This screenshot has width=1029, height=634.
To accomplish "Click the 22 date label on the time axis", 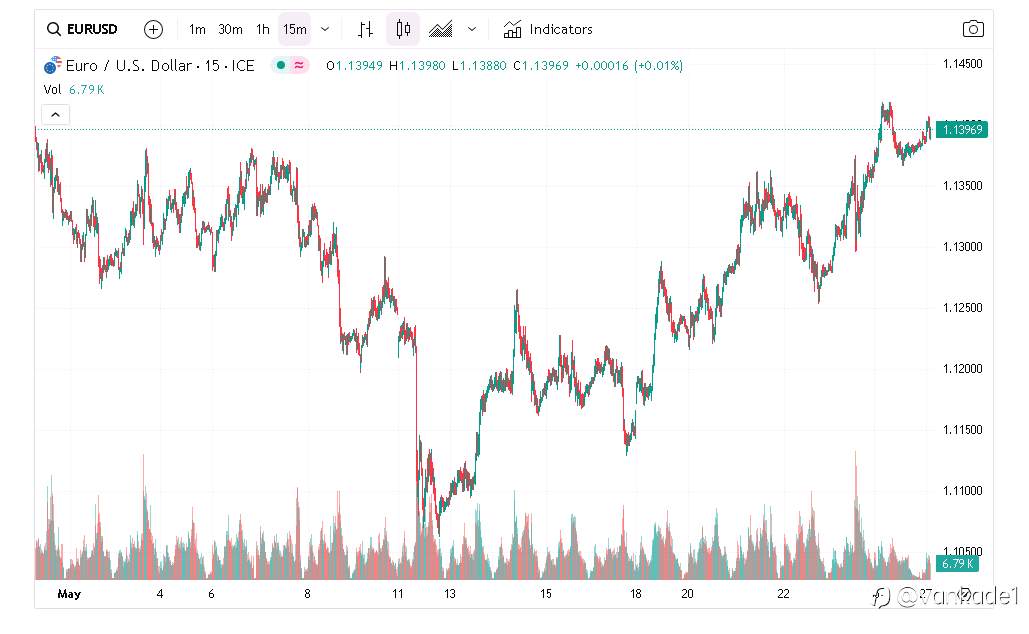I will pos(784,594).
